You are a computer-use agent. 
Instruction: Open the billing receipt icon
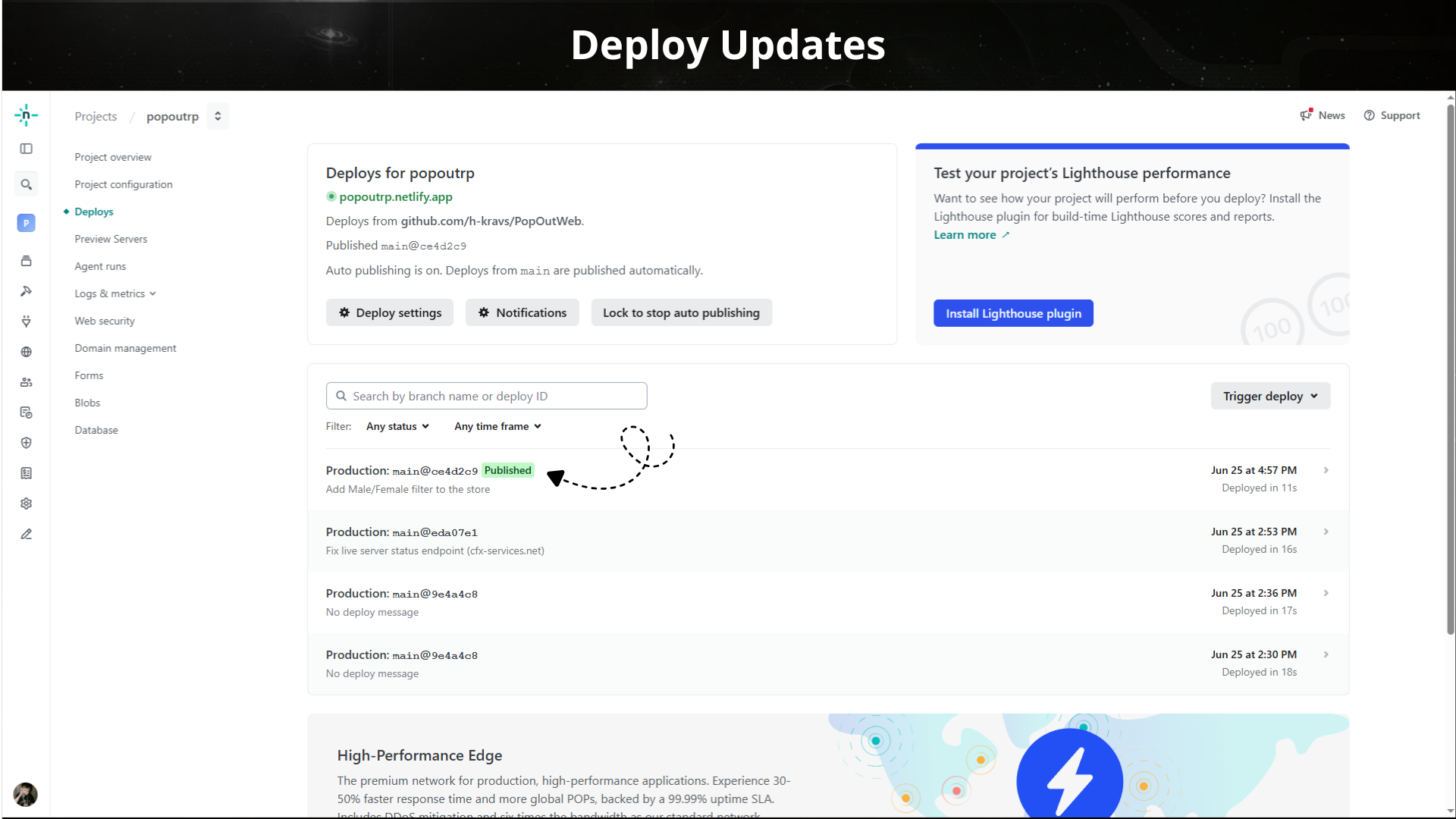26,473
